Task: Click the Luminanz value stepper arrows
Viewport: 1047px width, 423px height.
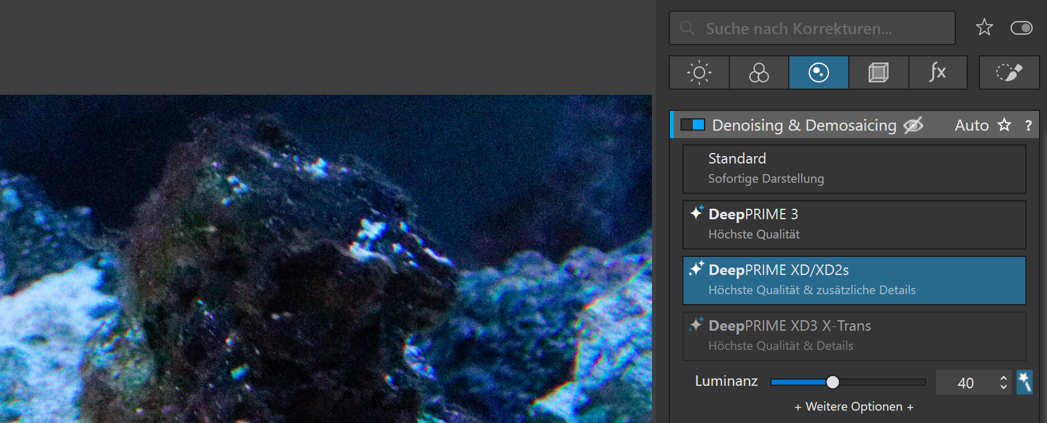Action: click(x=1003, y=382)
